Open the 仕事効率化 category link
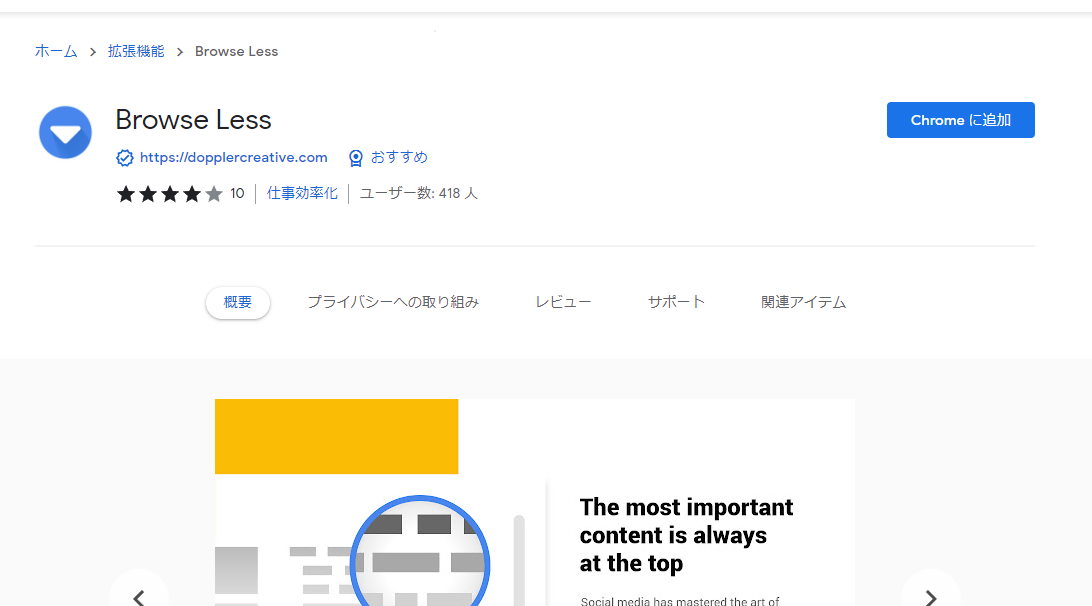The height and width of the screenshot is (606, 1092). (302, 193)
